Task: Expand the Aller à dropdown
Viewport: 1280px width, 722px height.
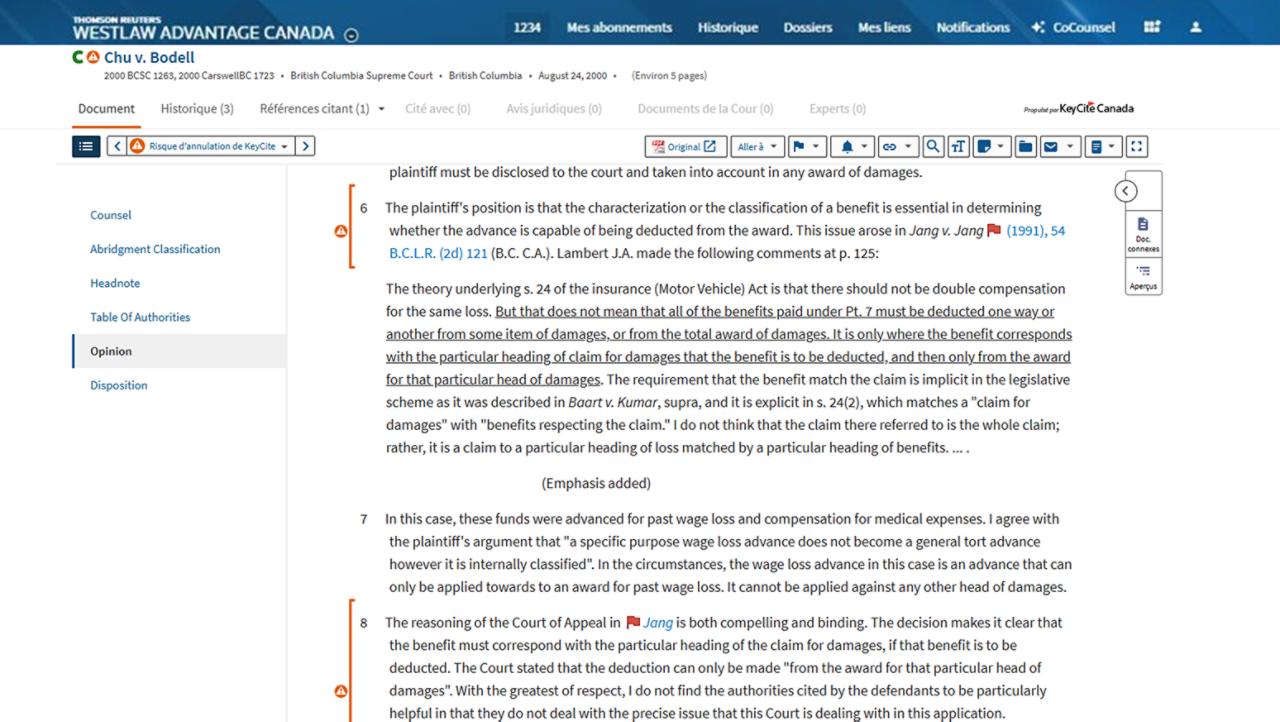Action: 757,147
